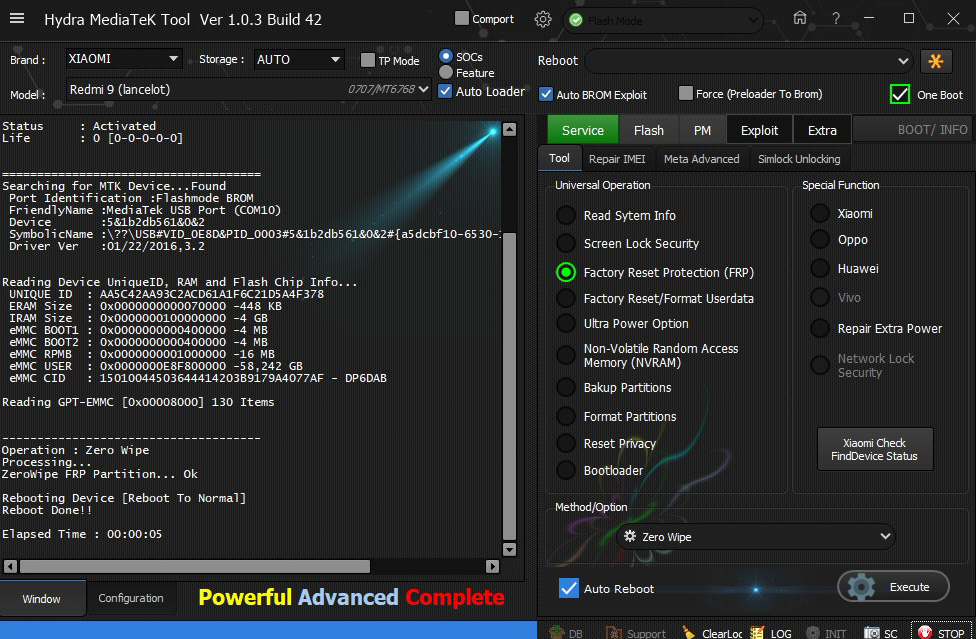Select the NVRAM radio option
The width and height of the screenshot is (976, 639).
tap(566, 355)
